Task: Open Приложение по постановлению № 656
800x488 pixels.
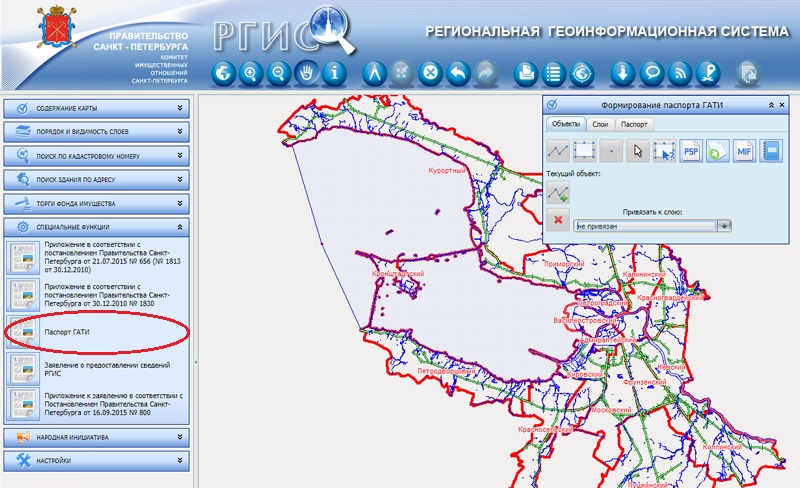Action: pyautogui.click(x=96, y=257)
